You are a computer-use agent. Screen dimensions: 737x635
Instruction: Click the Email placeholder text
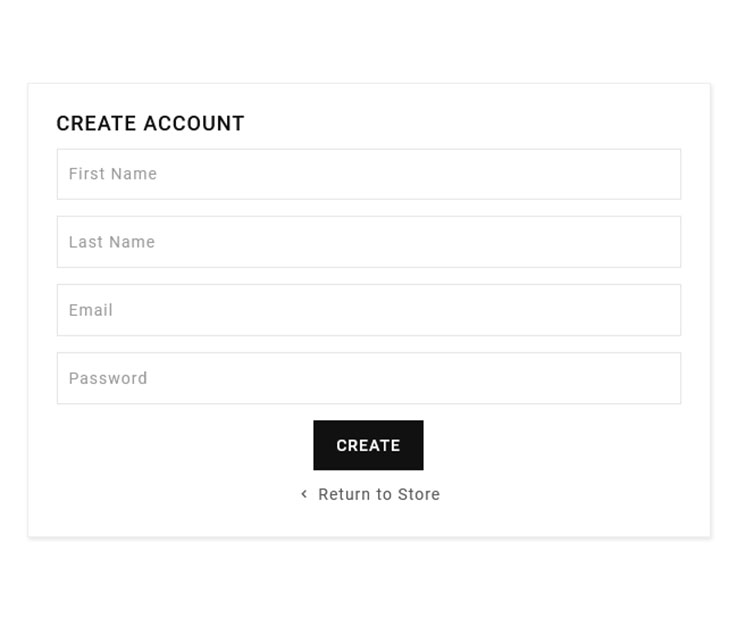point(91,310)
